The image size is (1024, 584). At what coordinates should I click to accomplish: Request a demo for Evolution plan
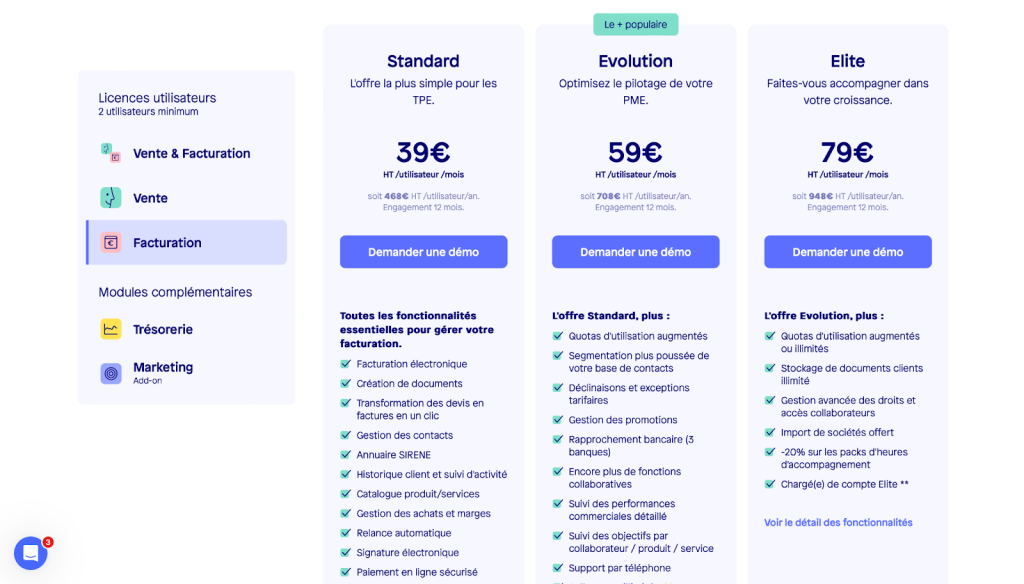click(x=635, y=252)
